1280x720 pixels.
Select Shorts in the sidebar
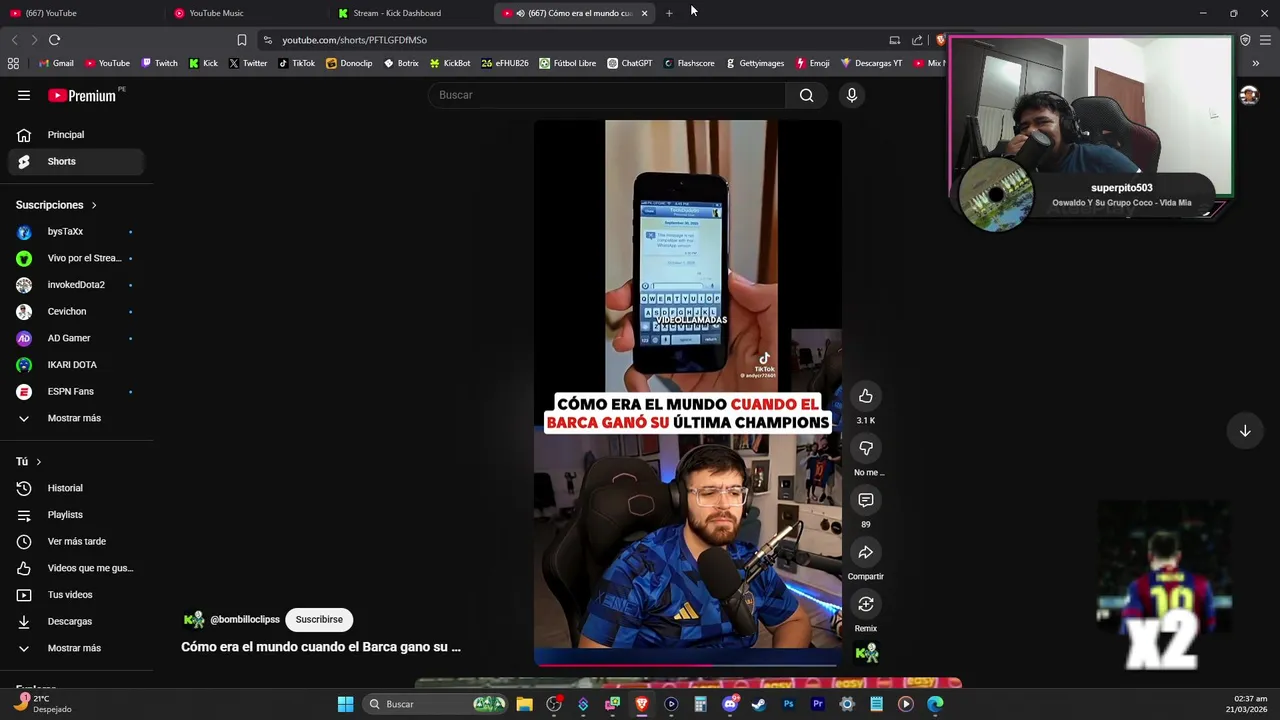click(76, 161)
